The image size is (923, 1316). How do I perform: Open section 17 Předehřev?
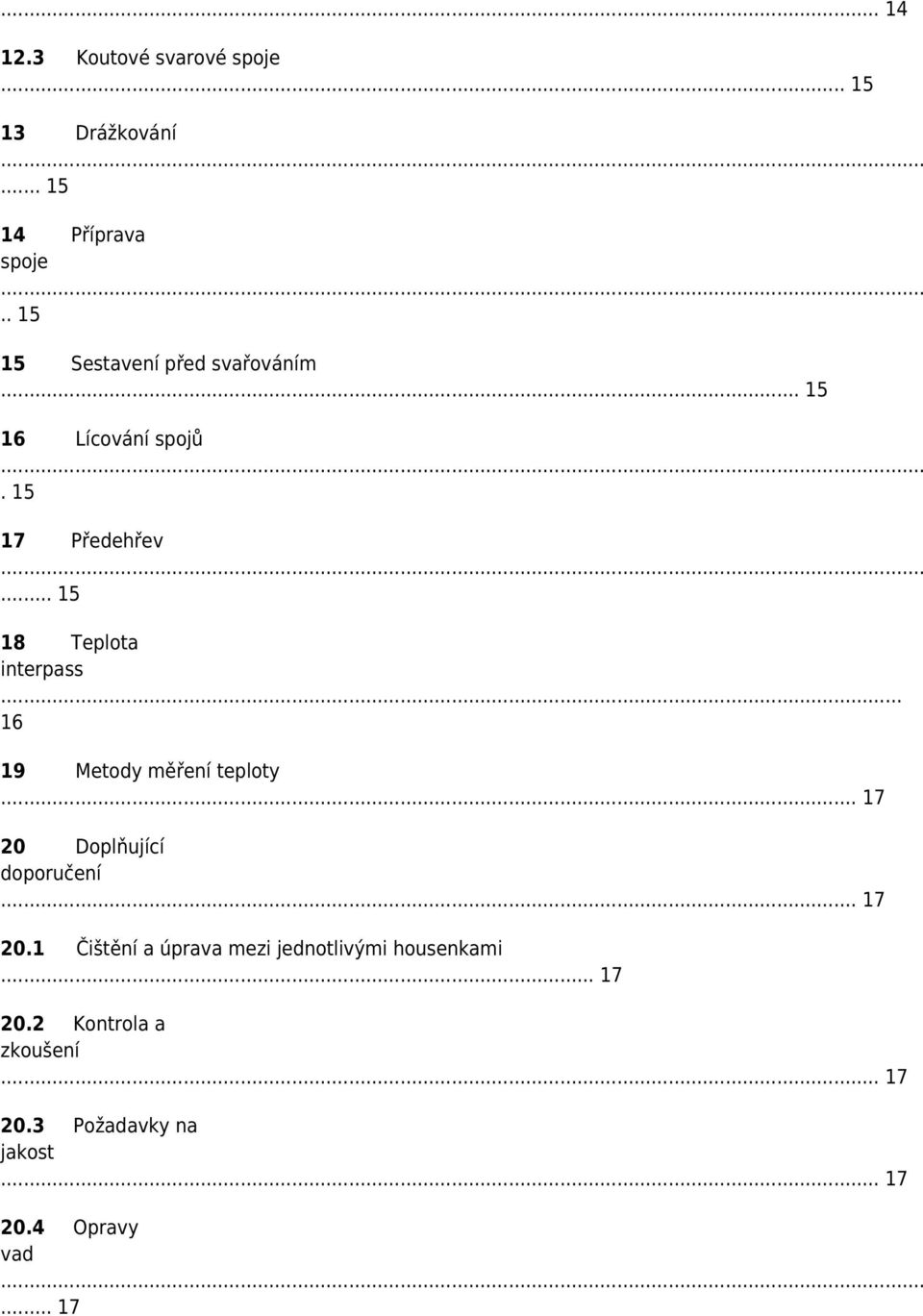point(82,540)
